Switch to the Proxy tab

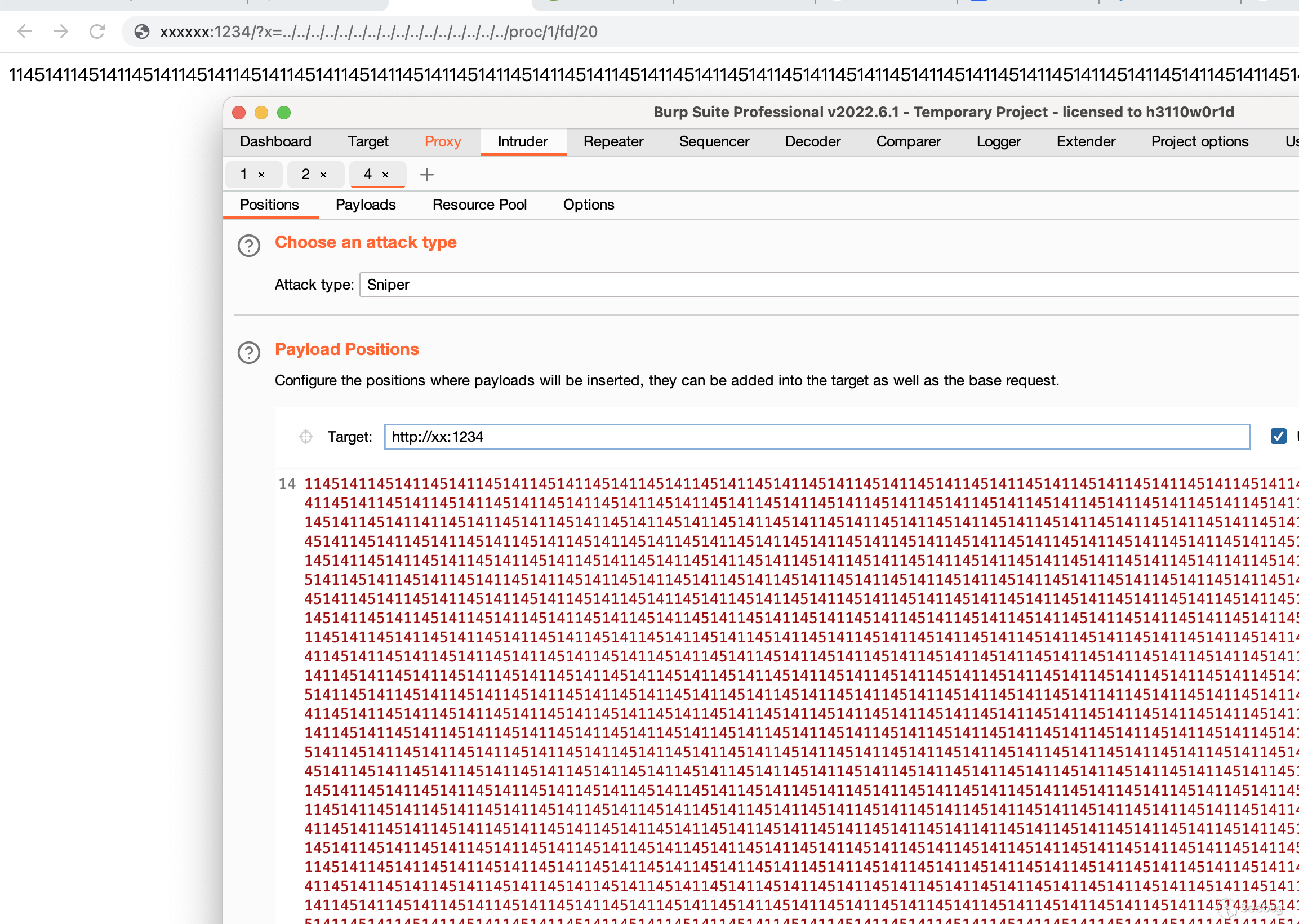point(442,141)
